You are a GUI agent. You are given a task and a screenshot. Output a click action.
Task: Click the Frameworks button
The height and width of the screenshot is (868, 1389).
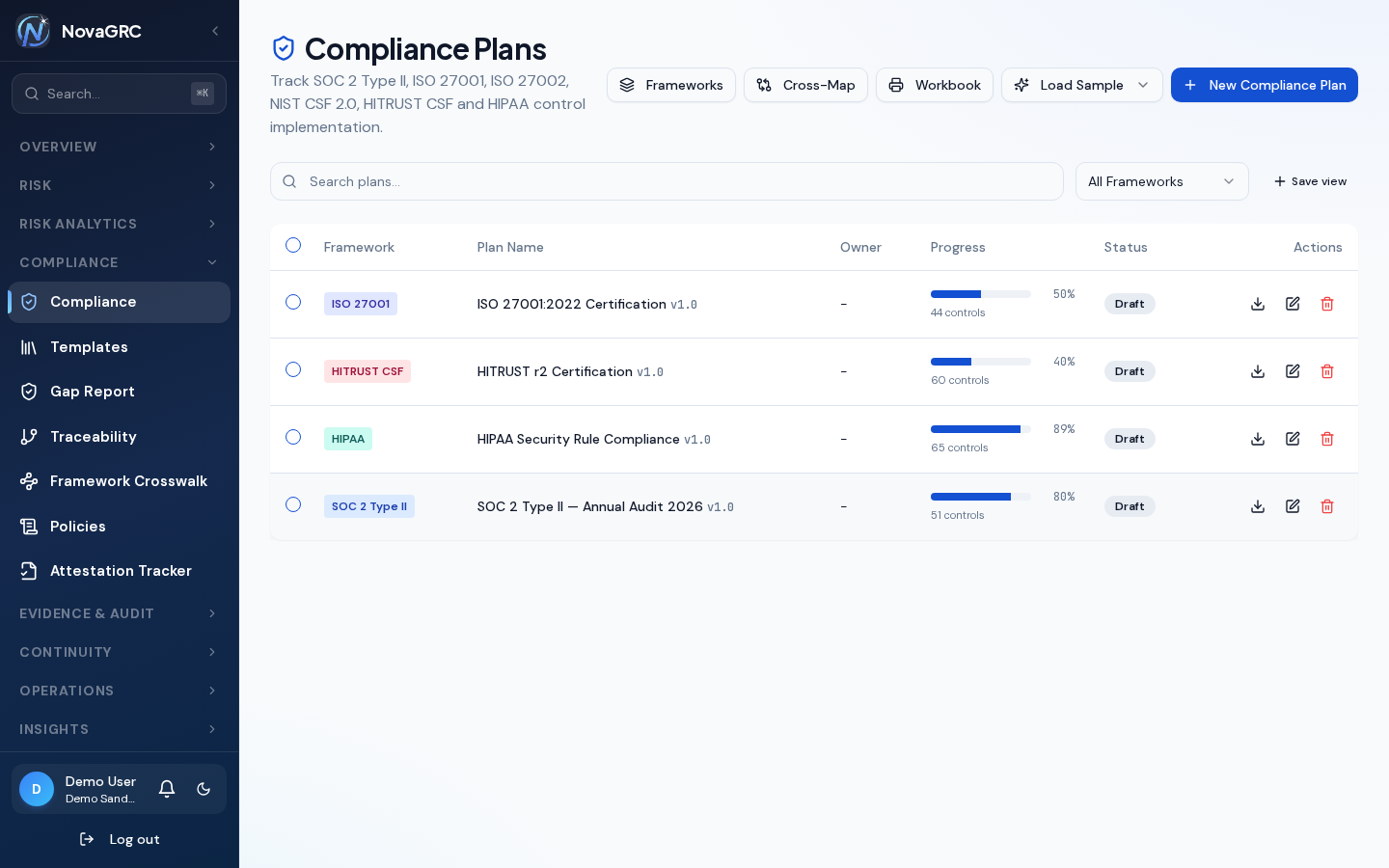click(x=671, y=85)
